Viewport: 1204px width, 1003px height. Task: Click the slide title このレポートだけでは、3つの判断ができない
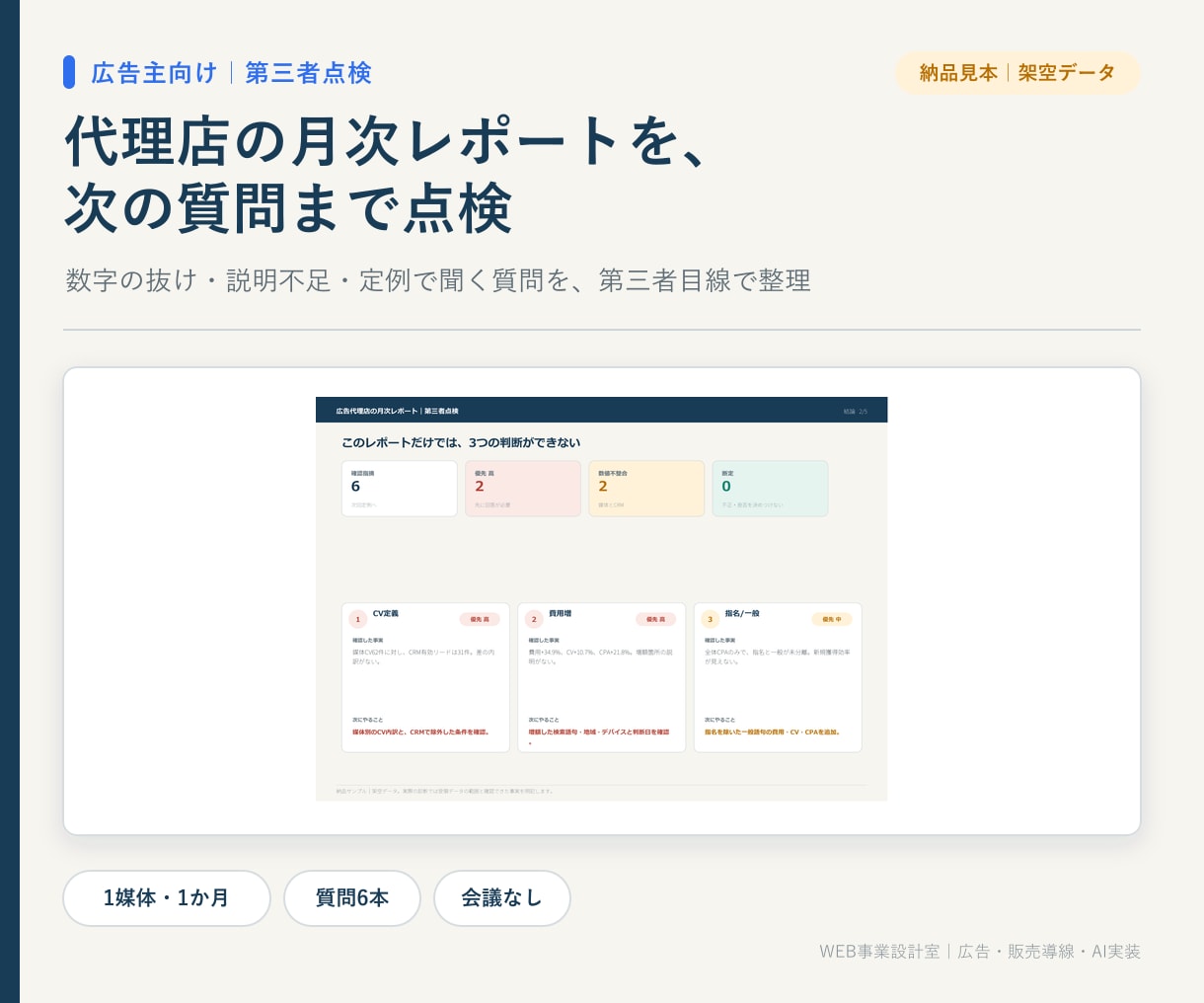coord(461,442)
